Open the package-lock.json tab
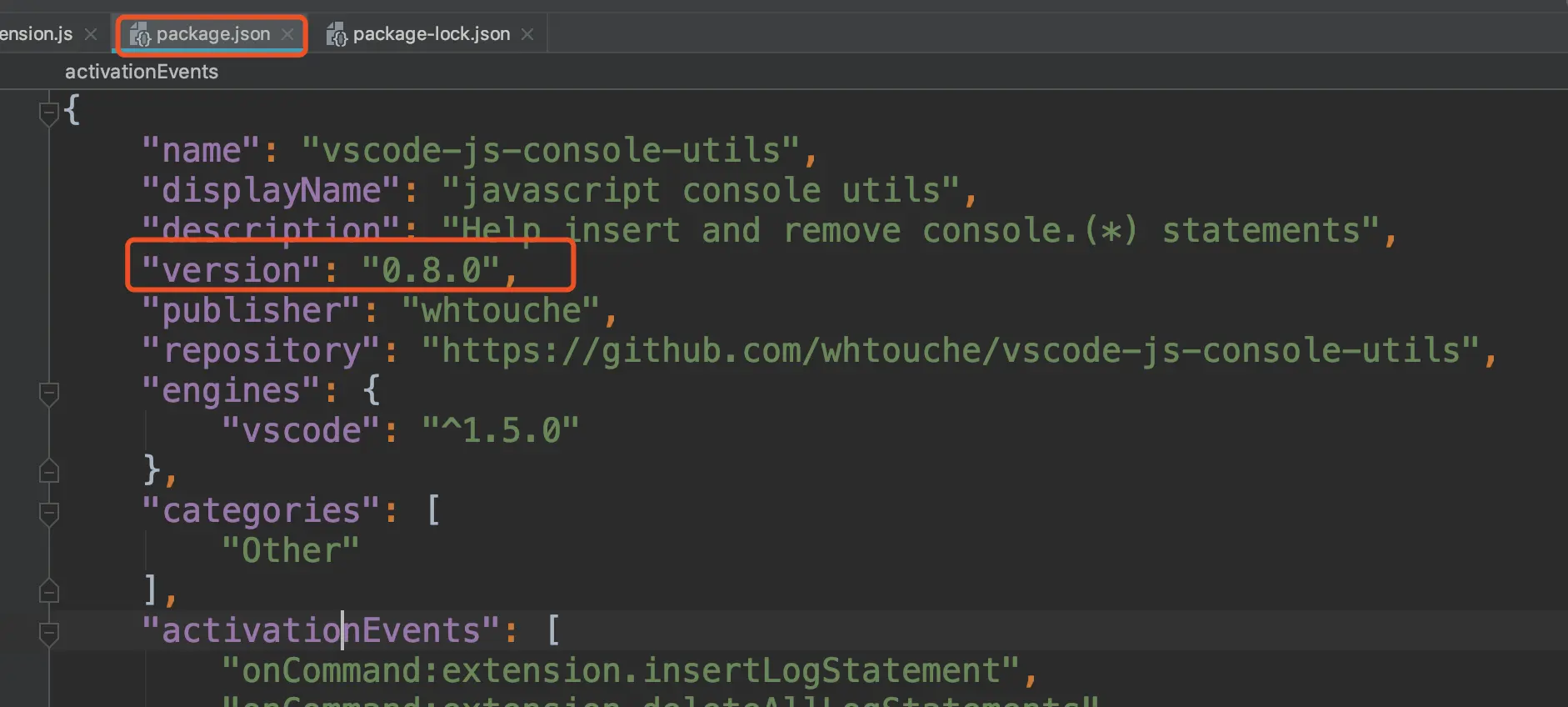 pyautogui.click(x=431, y=34)
